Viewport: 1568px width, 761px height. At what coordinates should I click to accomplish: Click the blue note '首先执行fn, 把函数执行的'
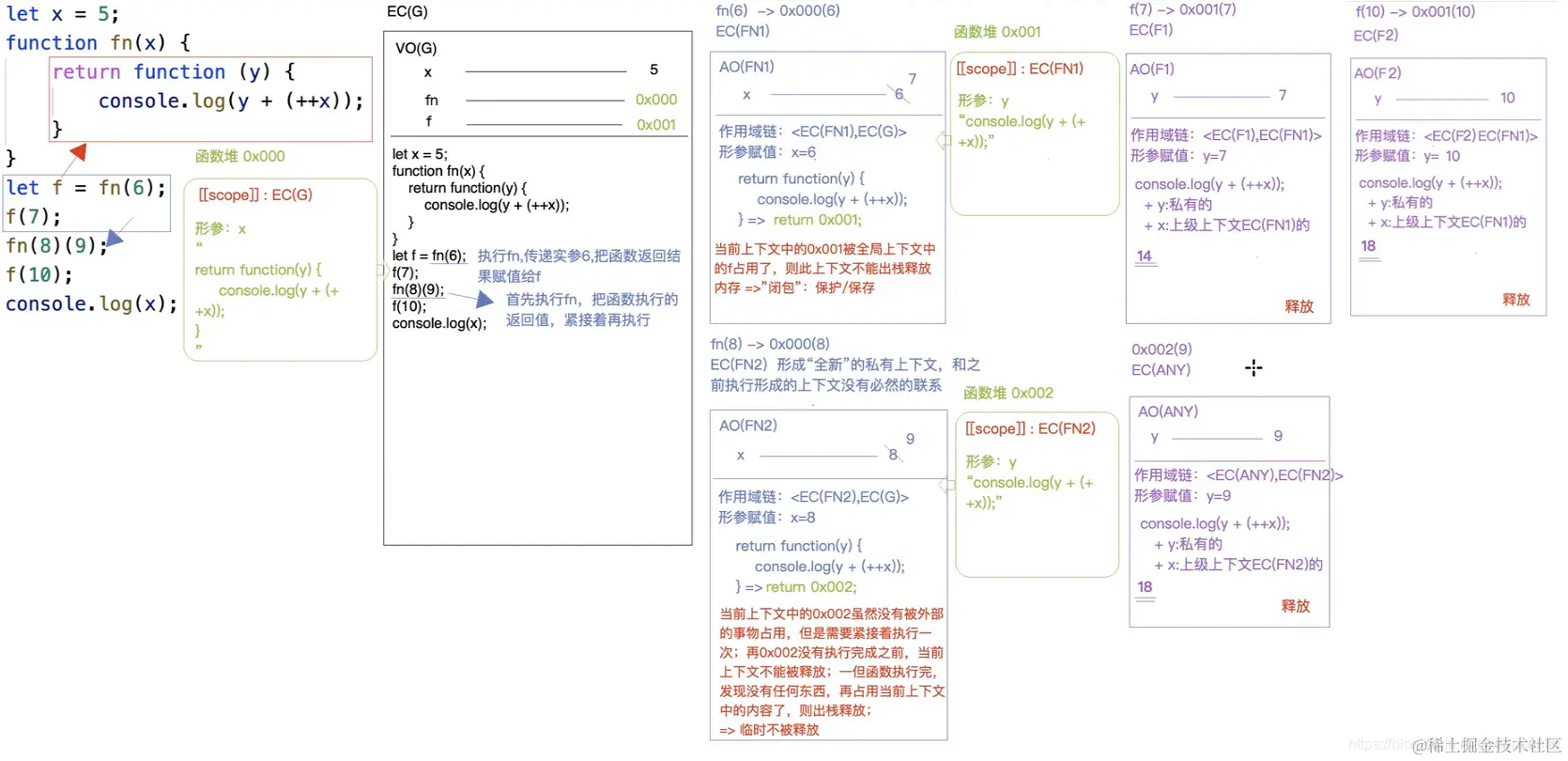pyautogui.click(x=592, y=300)
